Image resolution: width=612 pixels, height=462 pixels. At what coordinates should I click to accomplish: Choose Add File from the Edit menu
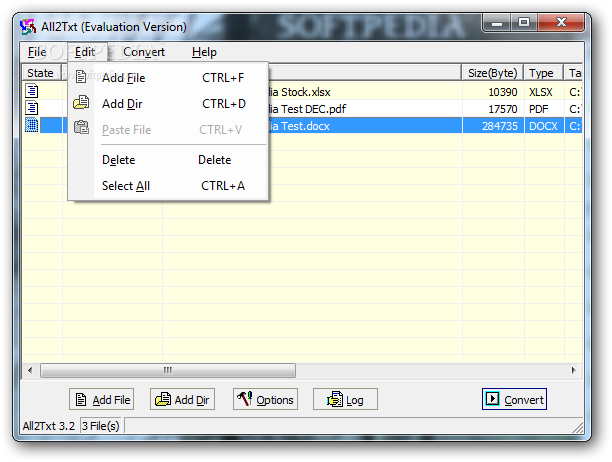168,78
